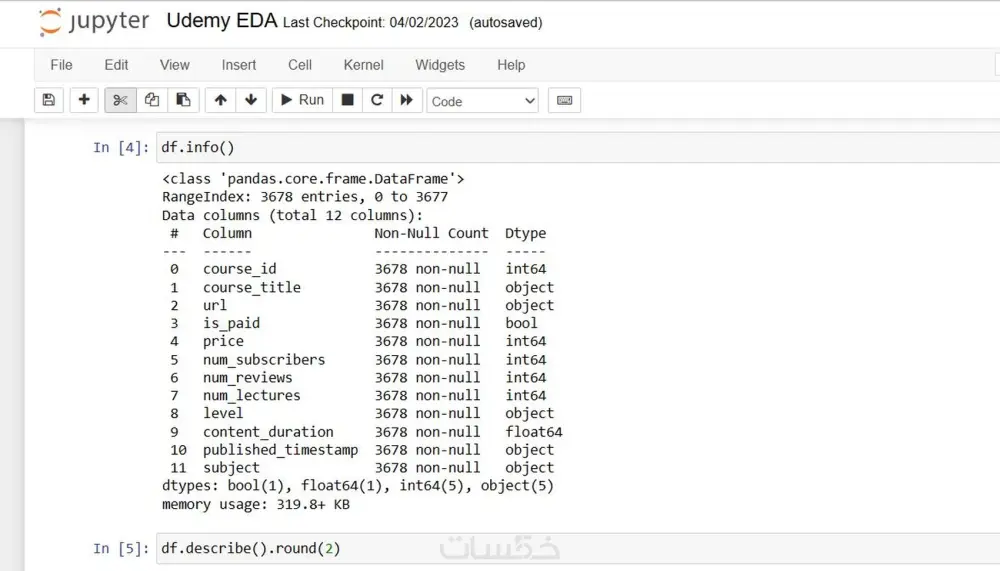
Task: Click the memory usage 319.8+ KB line
Action: (256, 505)
